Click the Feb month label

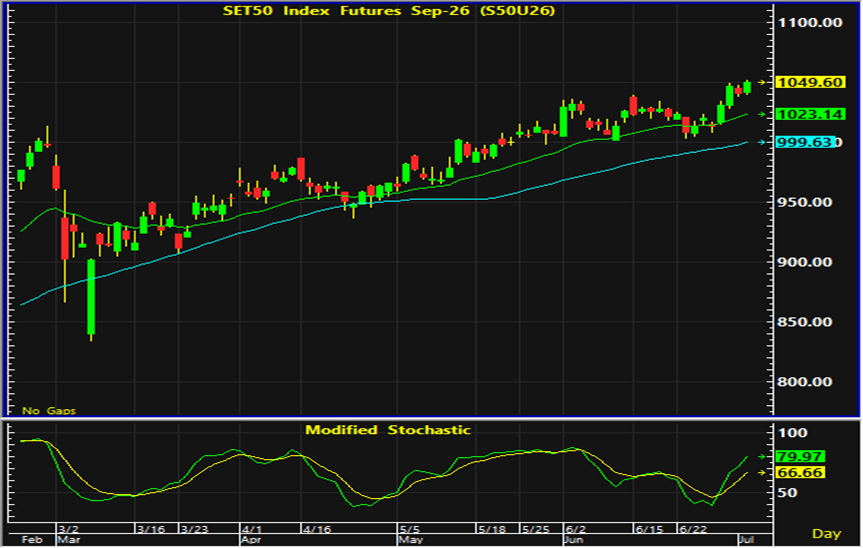point(32,540)
